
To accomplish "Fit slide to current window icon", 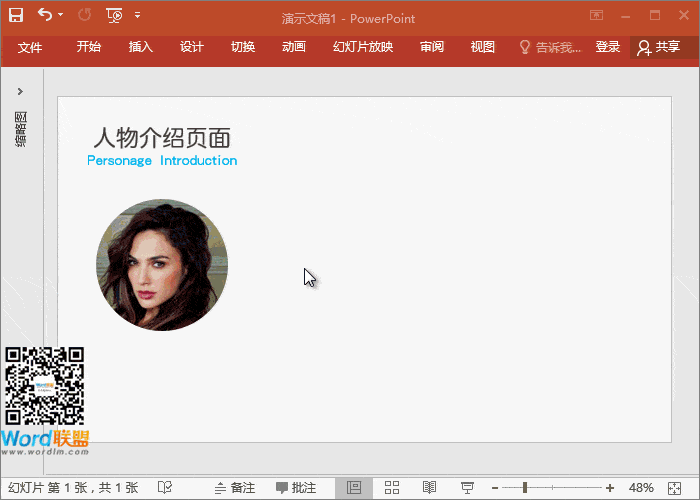I will click(677, 487).
